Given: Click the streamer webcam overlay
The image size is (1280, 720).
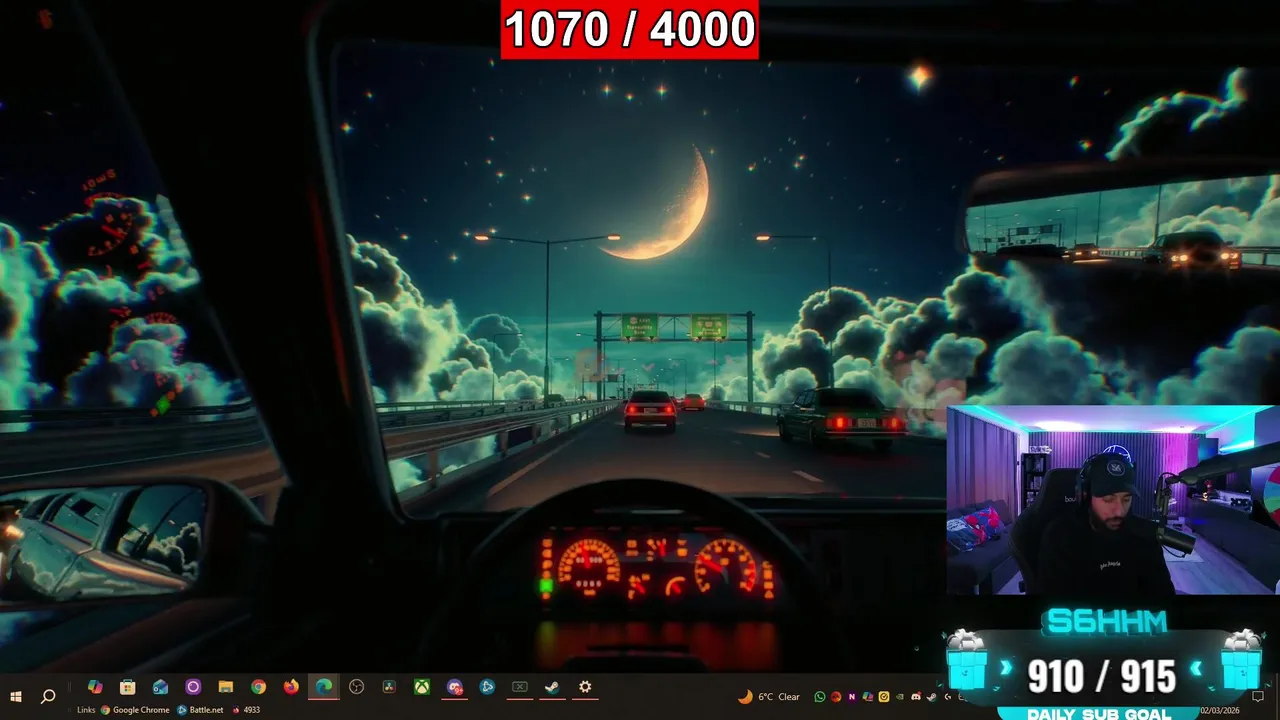Looking at the screenshot, I should tap(1113, 500).
